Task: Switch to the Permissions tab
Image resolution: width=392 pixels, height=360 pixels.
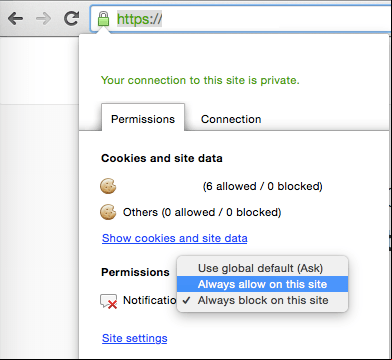Action: 143,119
